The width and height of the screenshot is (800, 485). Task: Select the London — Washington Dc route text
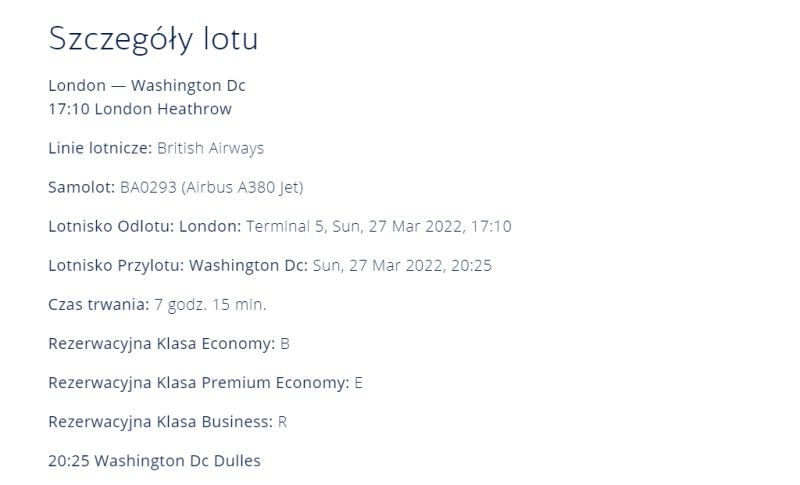pyautogui.click(x=147, y=85)
